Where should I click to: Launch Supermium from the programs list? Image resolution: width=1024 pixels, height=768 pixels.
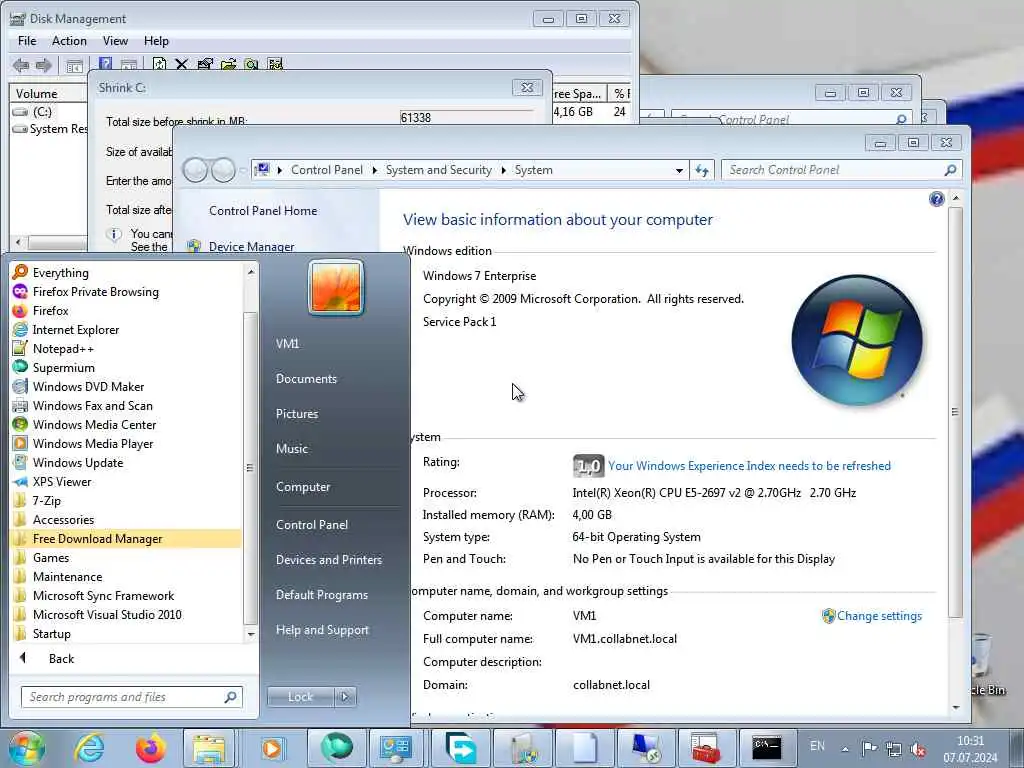tap(63, 368)
